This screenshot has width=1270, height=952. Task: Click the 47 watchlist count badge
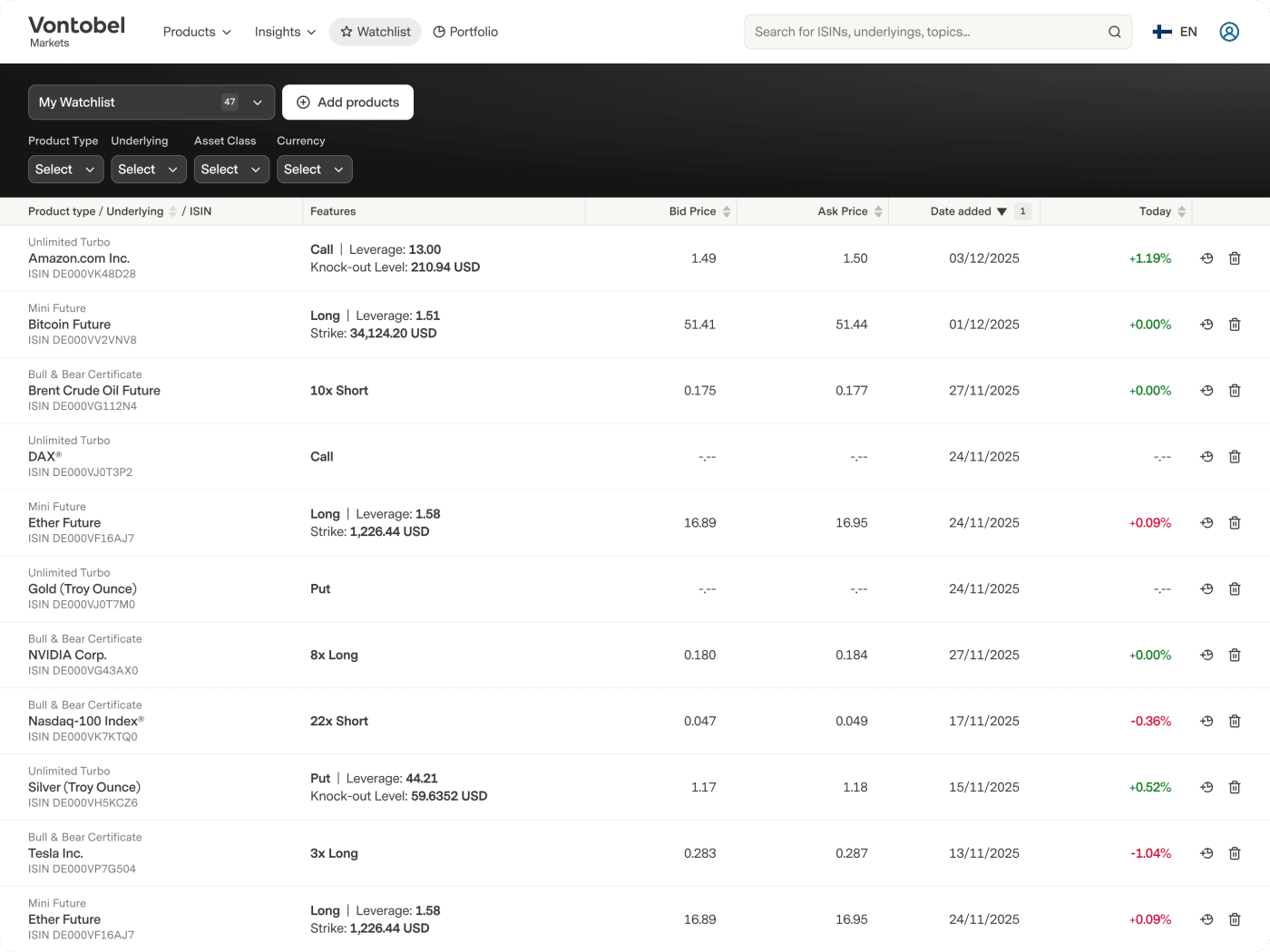coord(230,102)
